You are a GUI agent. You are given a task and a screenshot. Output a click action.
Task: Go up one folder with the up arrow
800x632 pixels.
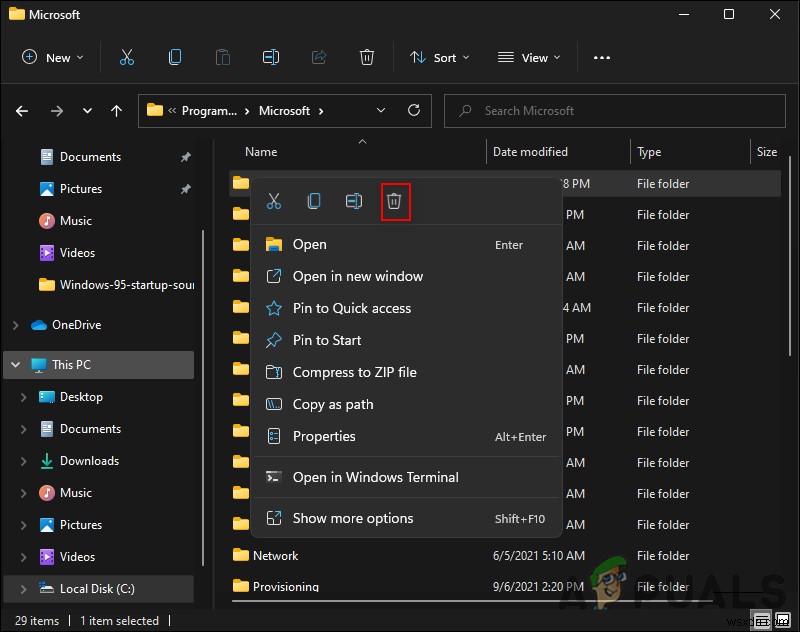pyautogui.click(x=117, y=111)
